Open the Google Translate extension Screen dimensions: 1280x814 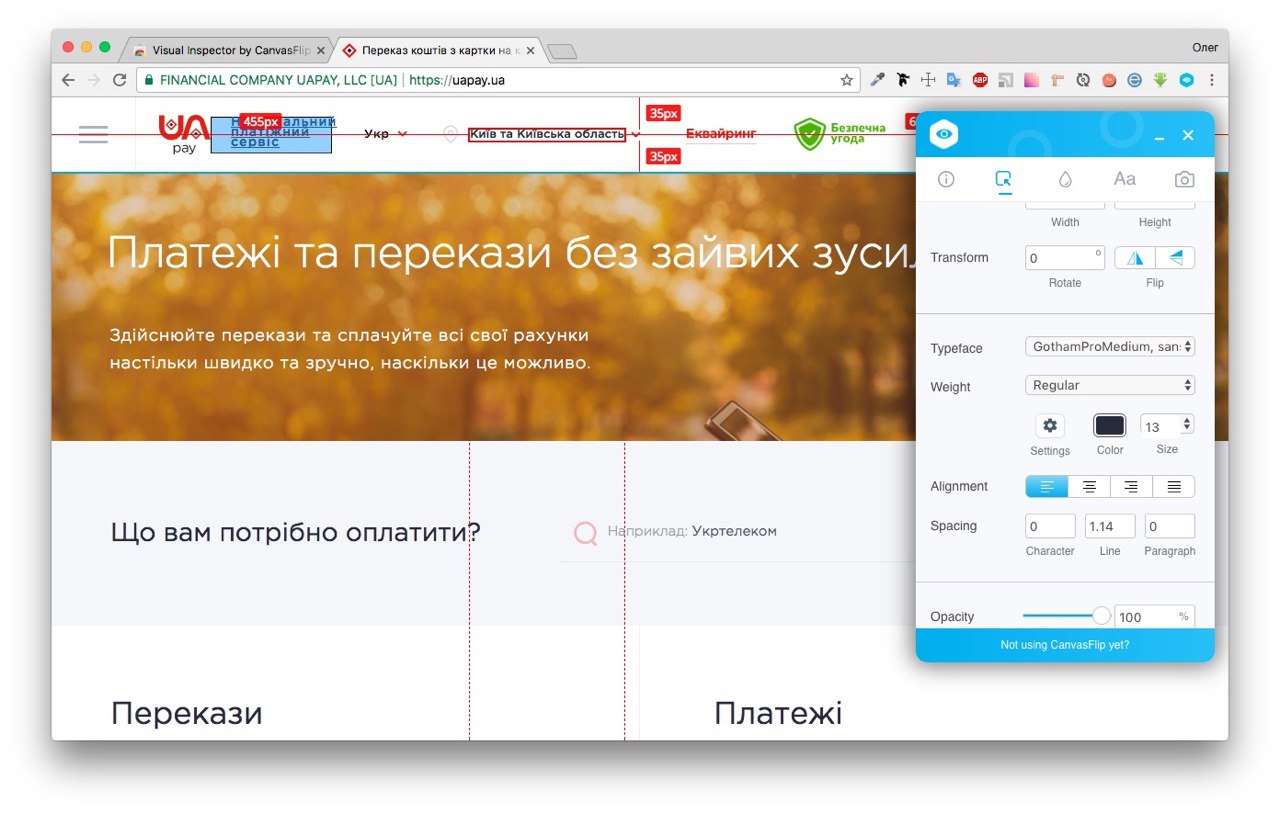tap(954, 80)
